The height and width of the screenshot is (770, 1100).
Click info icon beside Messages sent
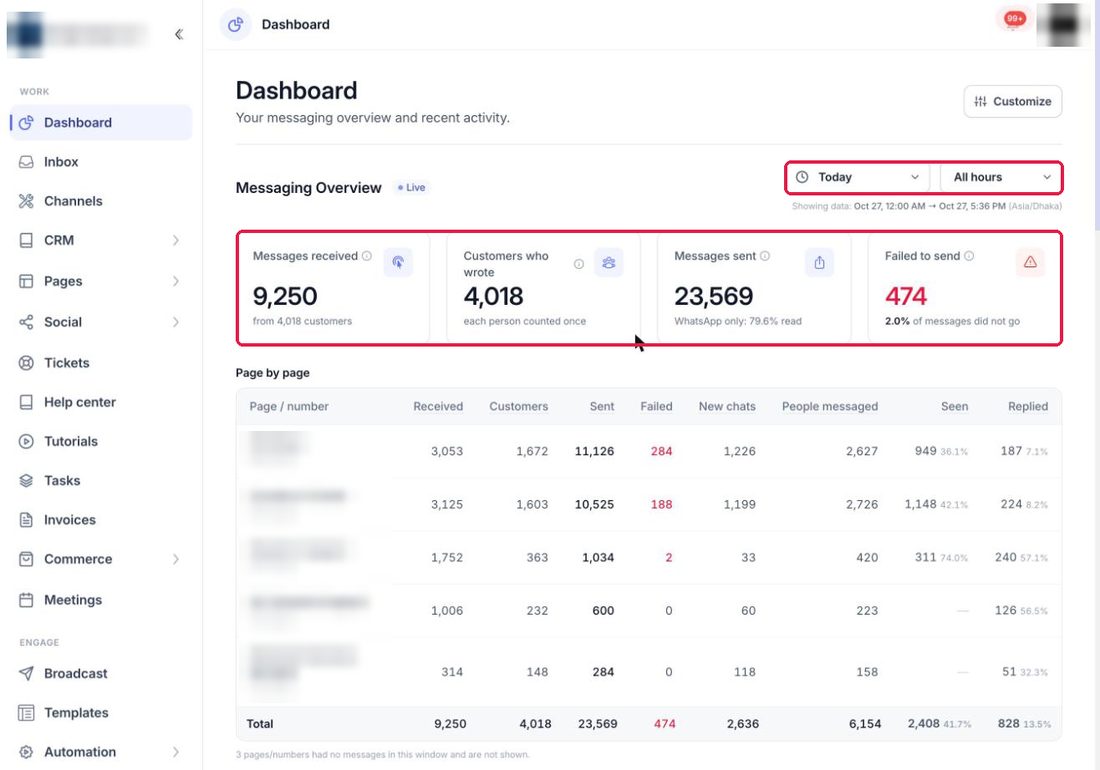coord(765,256)
